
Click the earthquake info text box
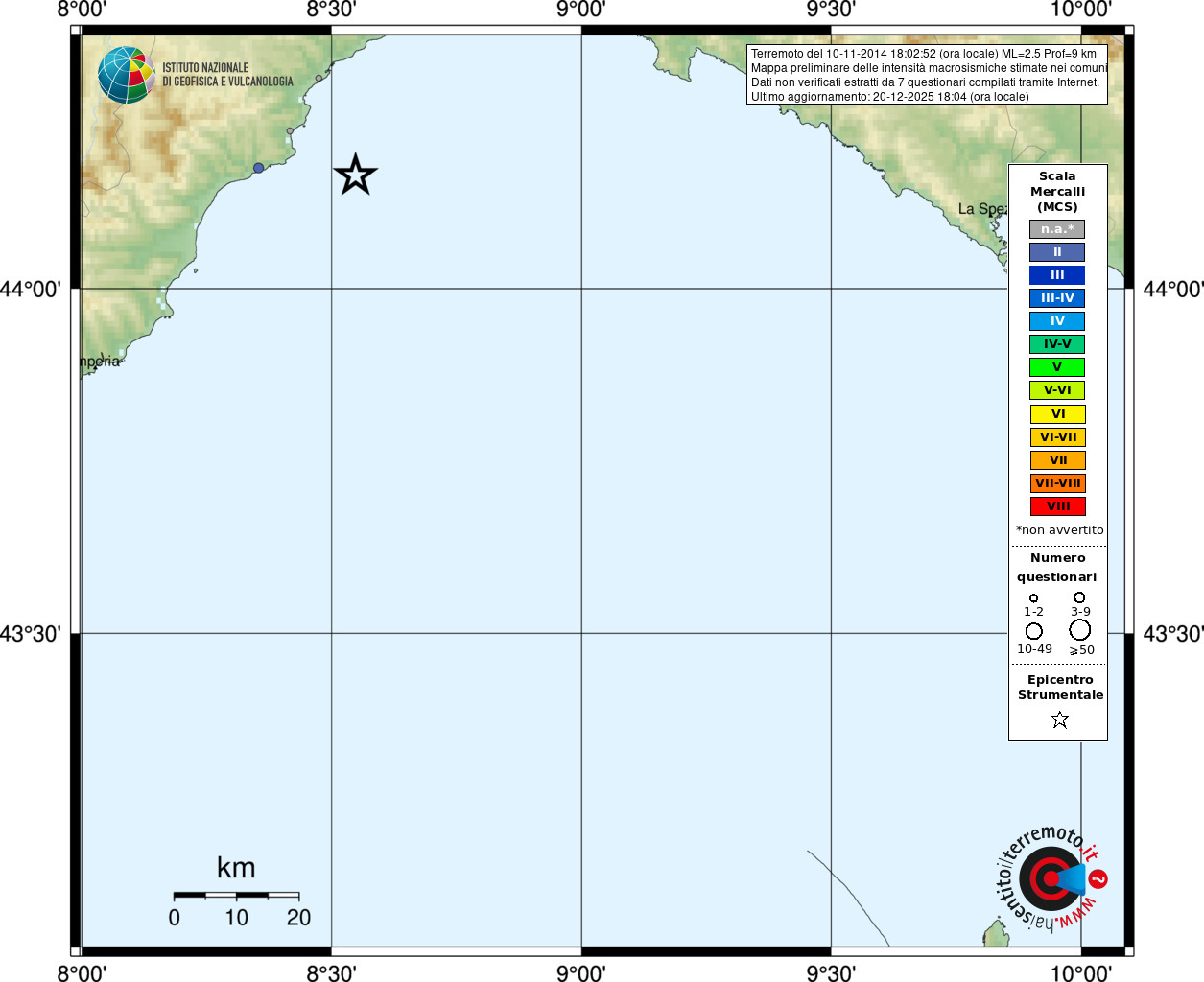click(928, 75)
